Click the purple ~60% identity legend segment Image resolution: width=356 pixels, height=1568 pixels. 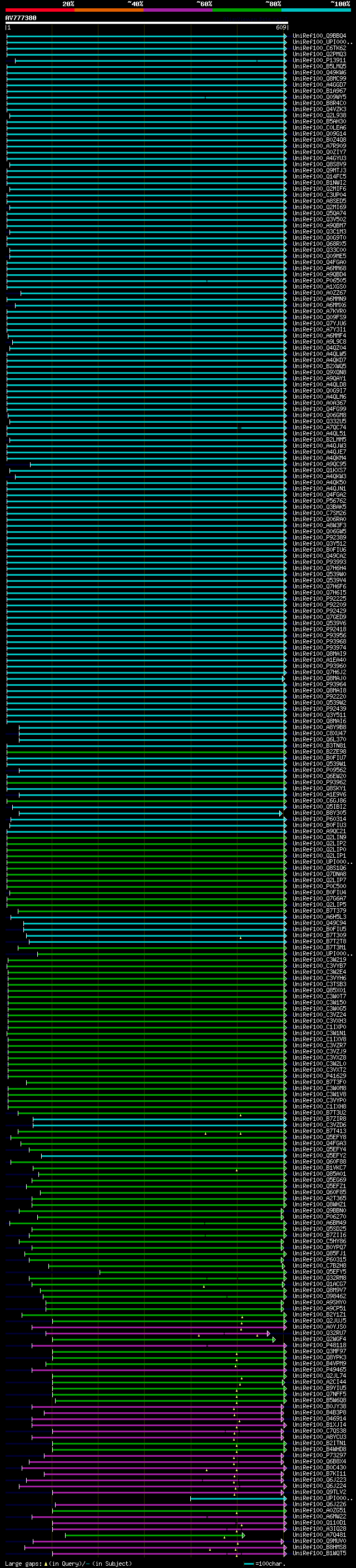[177, 10]
